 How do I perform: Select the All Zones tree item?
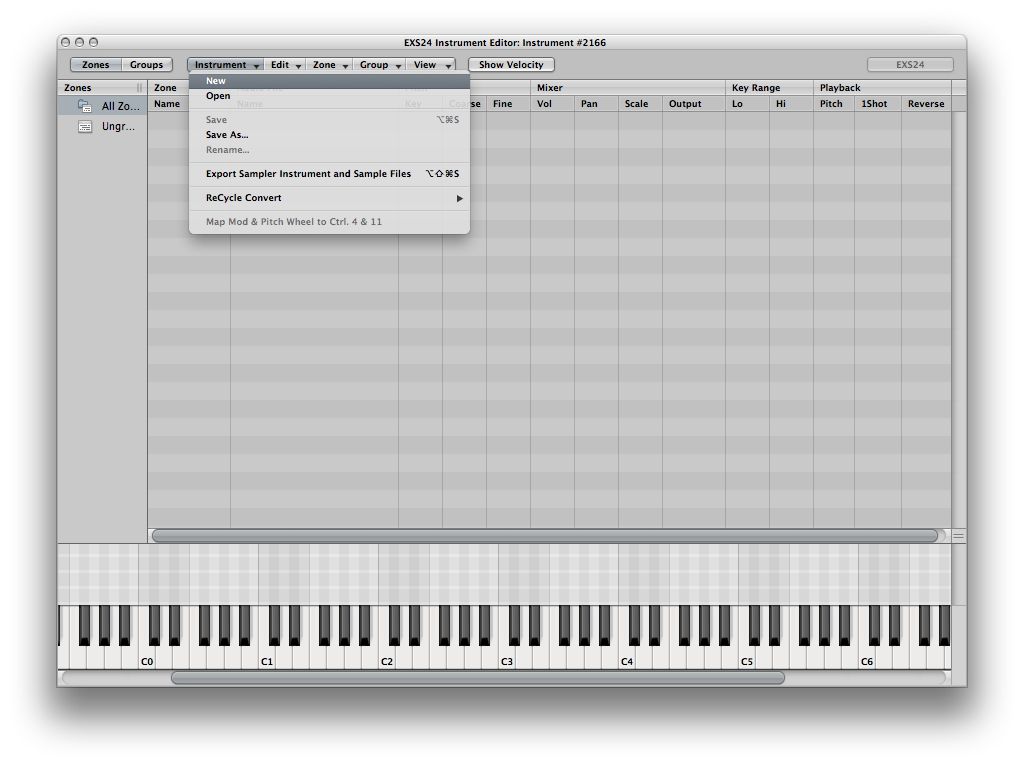pyautogui.click(x=102, y=106)
